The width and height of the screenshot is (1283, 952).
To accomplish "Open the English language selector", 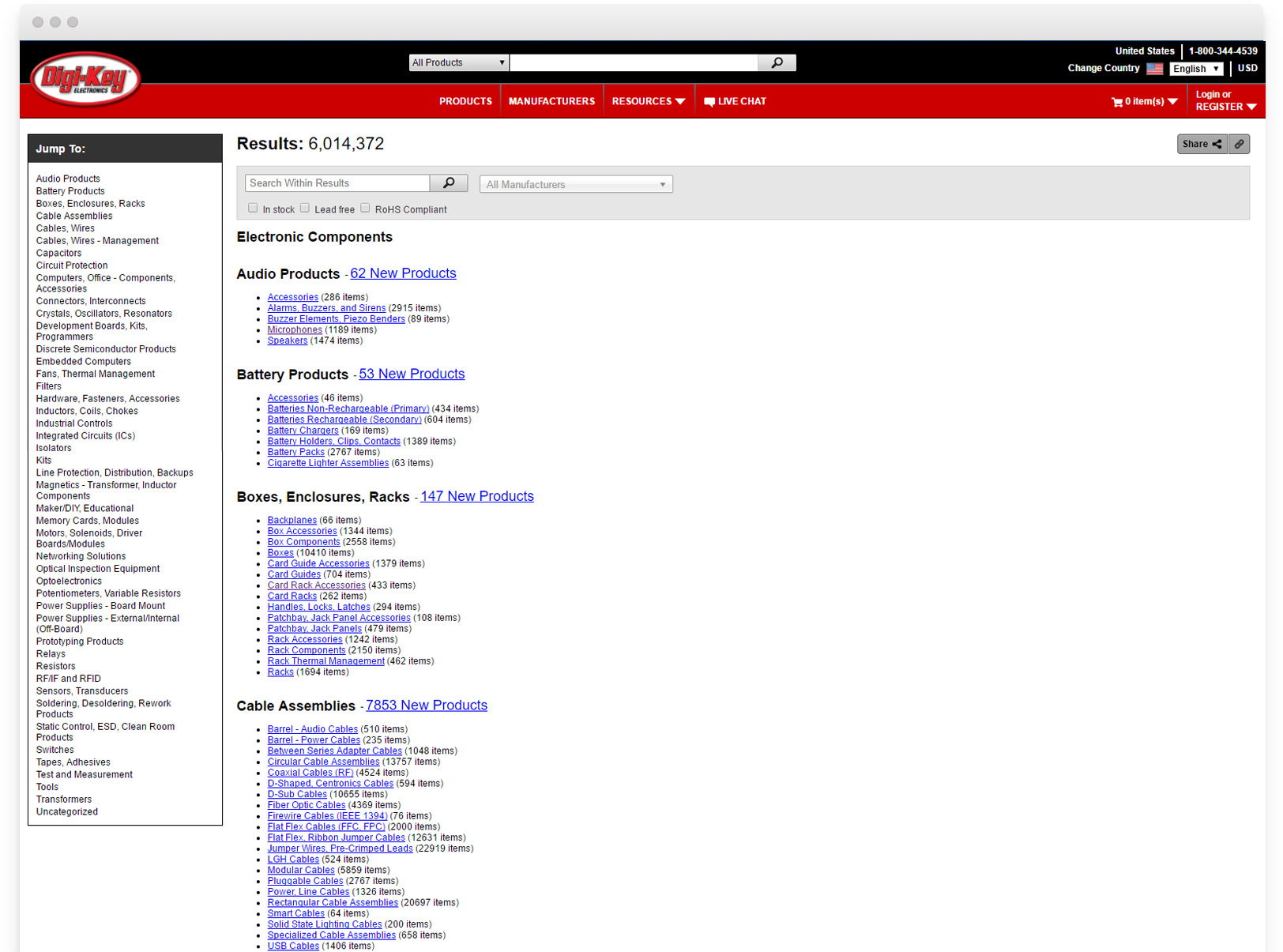I will (1196, 69).
